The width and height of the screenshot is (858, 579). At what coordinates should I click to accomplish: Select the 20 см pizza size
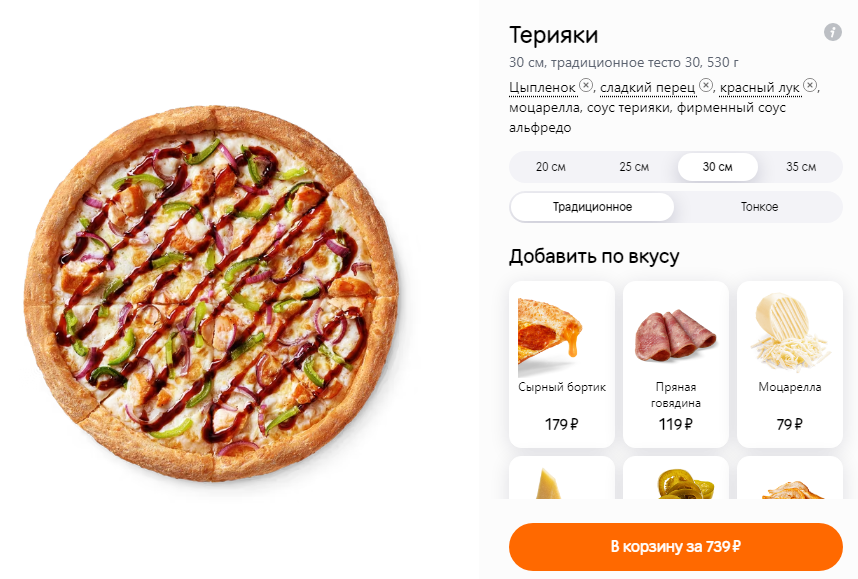551,167
